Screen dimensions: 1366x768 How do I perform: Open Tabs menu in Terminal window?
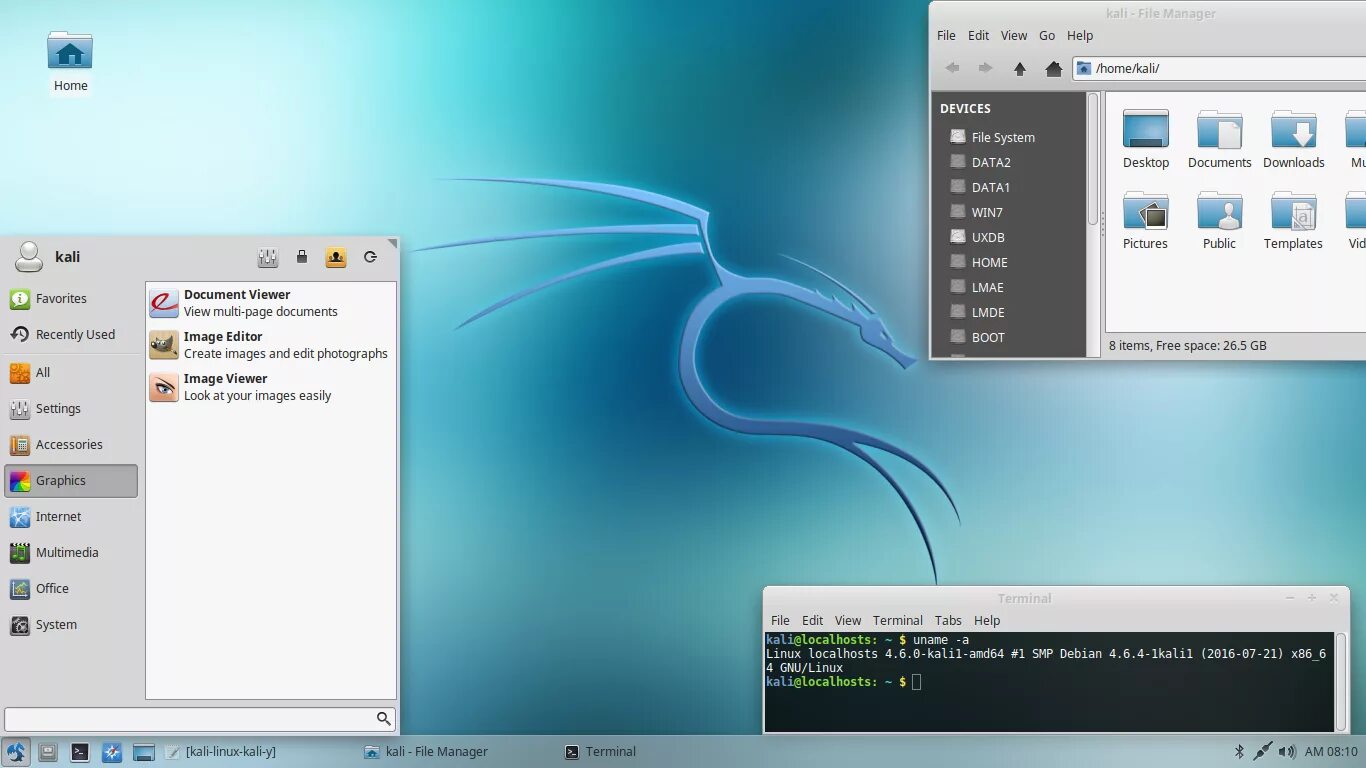coord(948,620)
